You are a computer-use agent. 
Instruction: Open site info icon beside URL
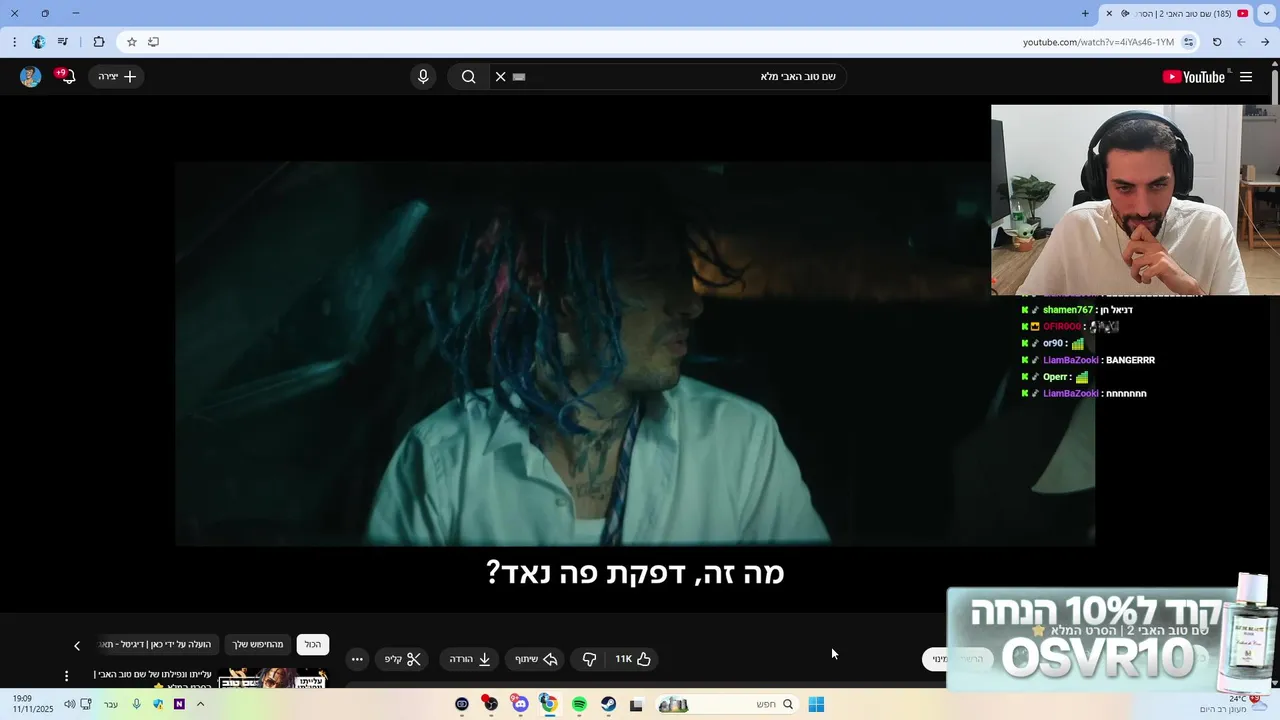[x=1189, y=42]
